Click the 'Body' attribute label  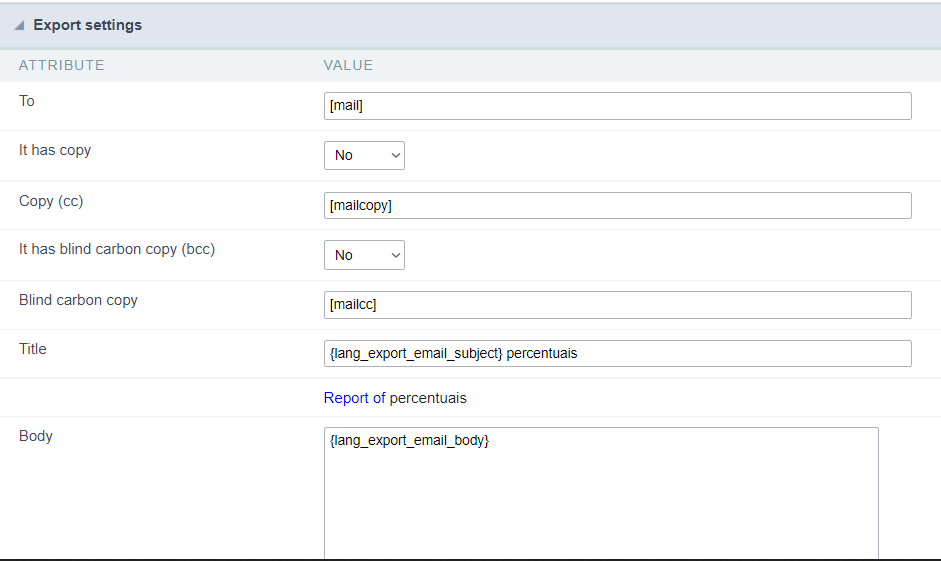[x=36, y=436]
